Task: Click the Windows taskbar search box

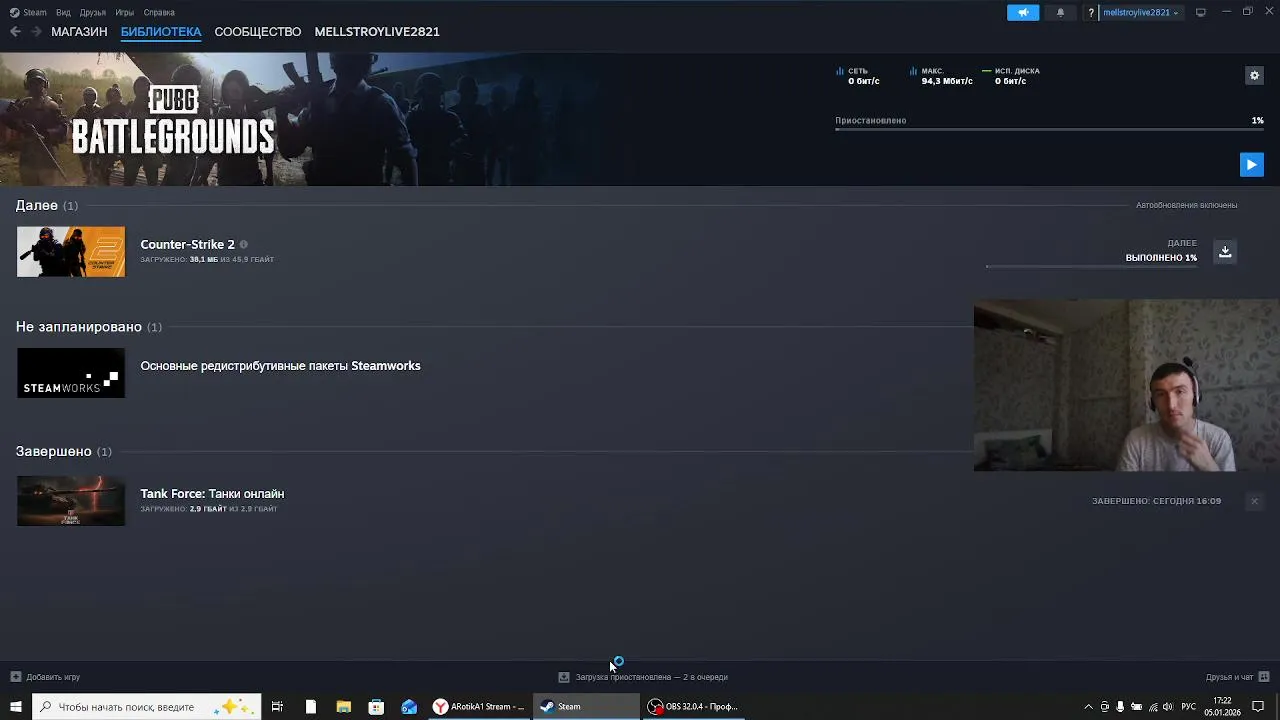Action: 147,707
